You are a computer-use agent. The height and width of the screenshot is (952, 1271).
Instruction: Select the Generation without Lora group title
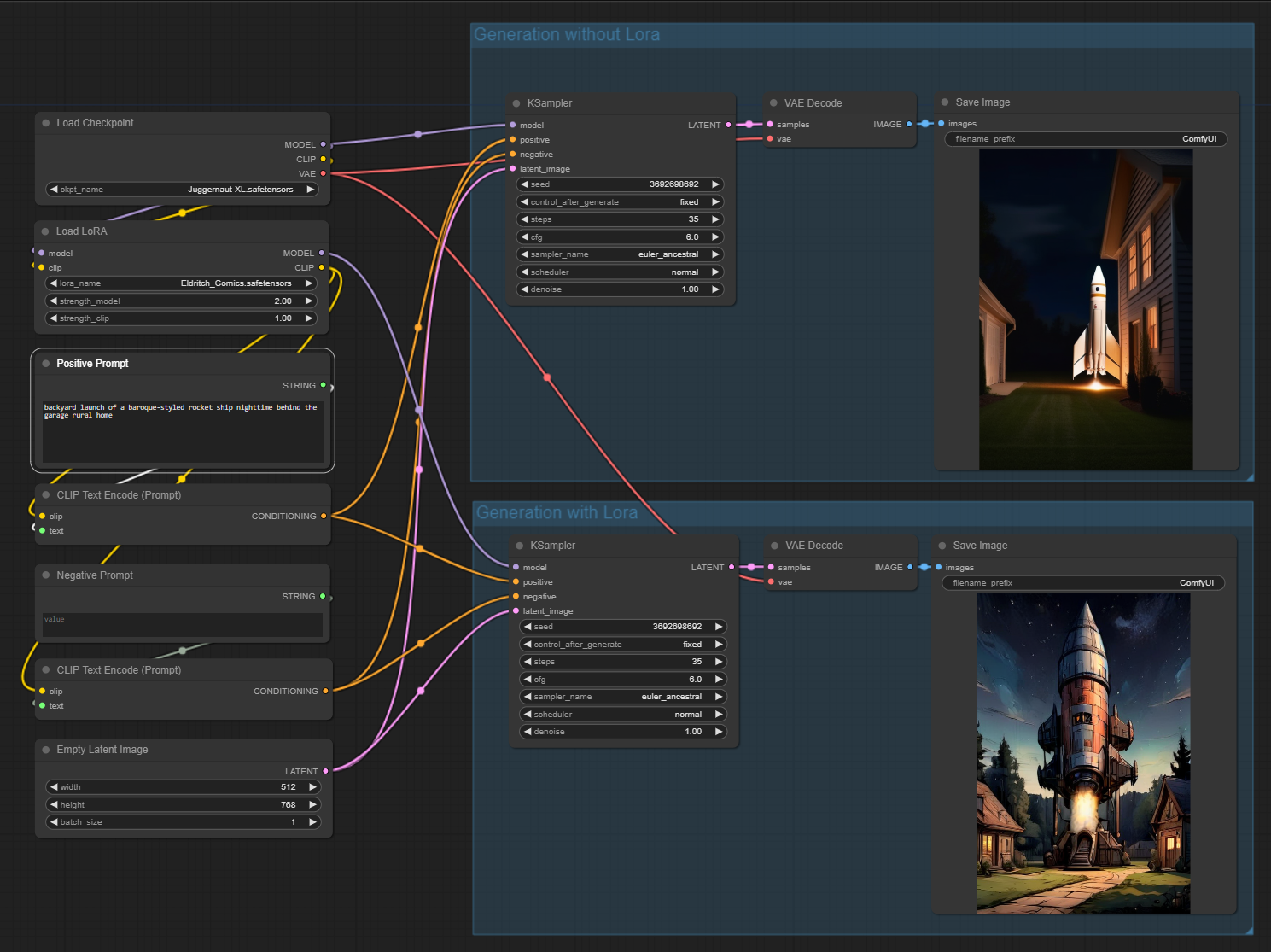click(x=567, y=35)
